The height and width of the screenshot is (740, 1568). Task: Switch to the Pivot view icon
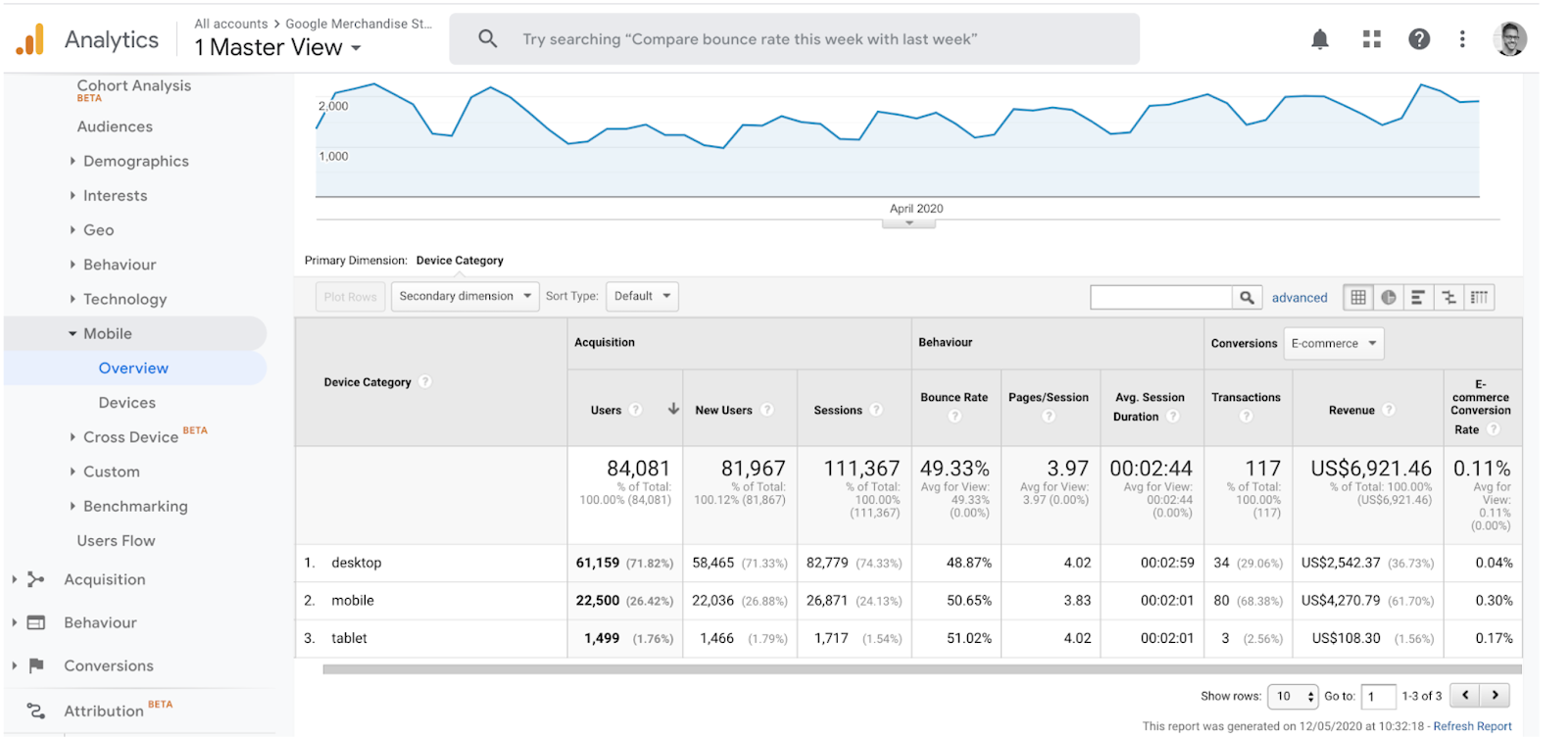point(1479,297)
